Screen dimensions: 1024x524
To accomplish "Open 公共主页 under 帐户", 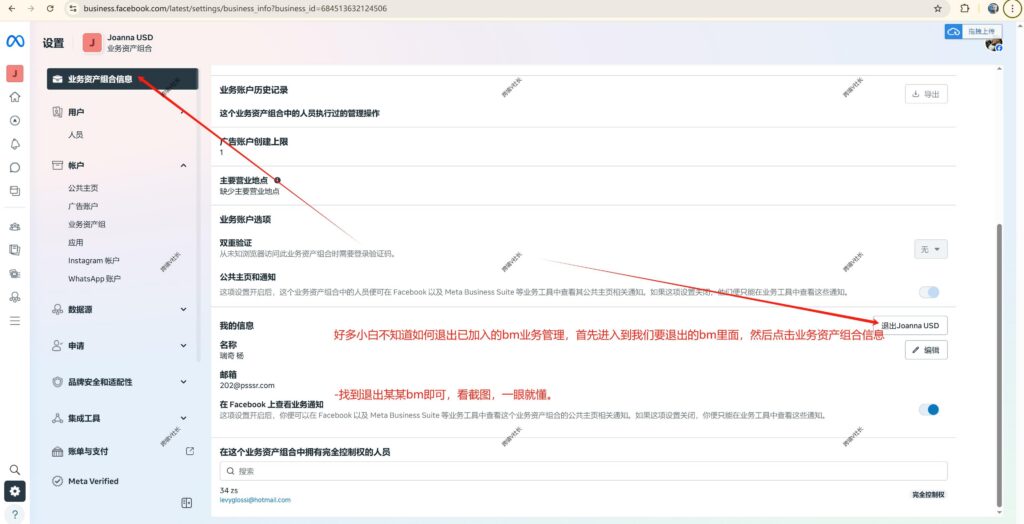I will pyautogui.click(x=84, y=188).
